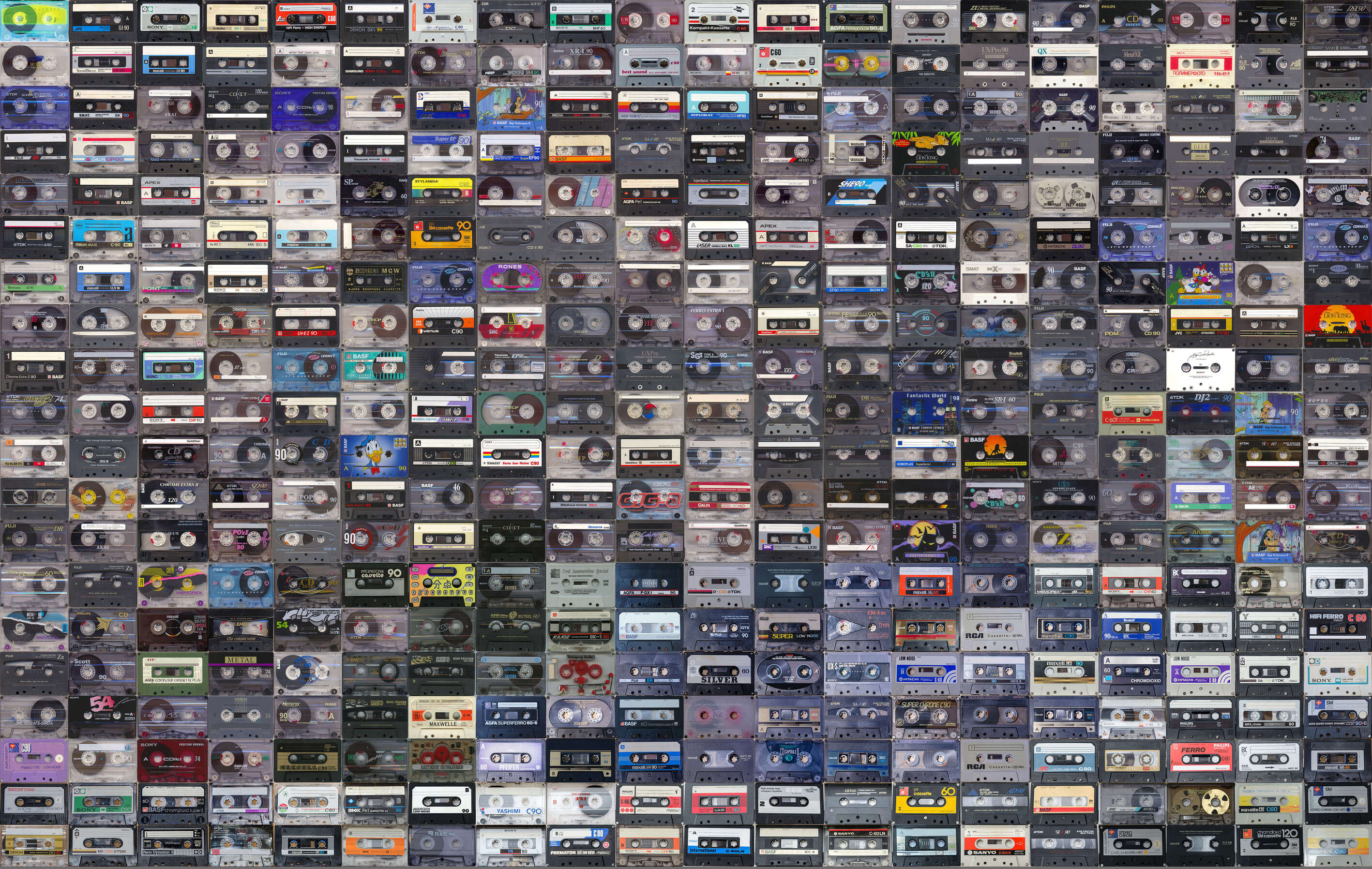Screen dimensions: 1372x869
Task: Select the green AGFA COMPUTER CASSETTE
Action: pos(171,673)
